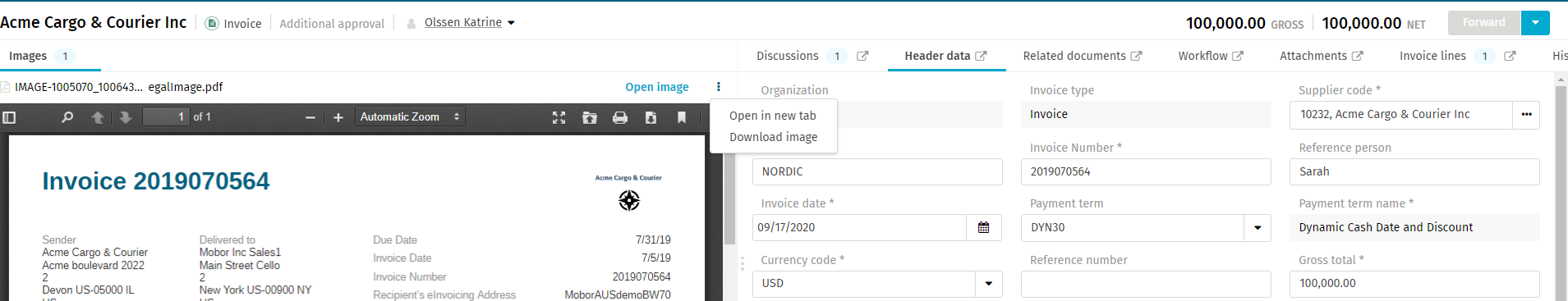This screenshot has height=301, width=1568.
Task: Switch to the Header data tab
Action: pos(937,56)
